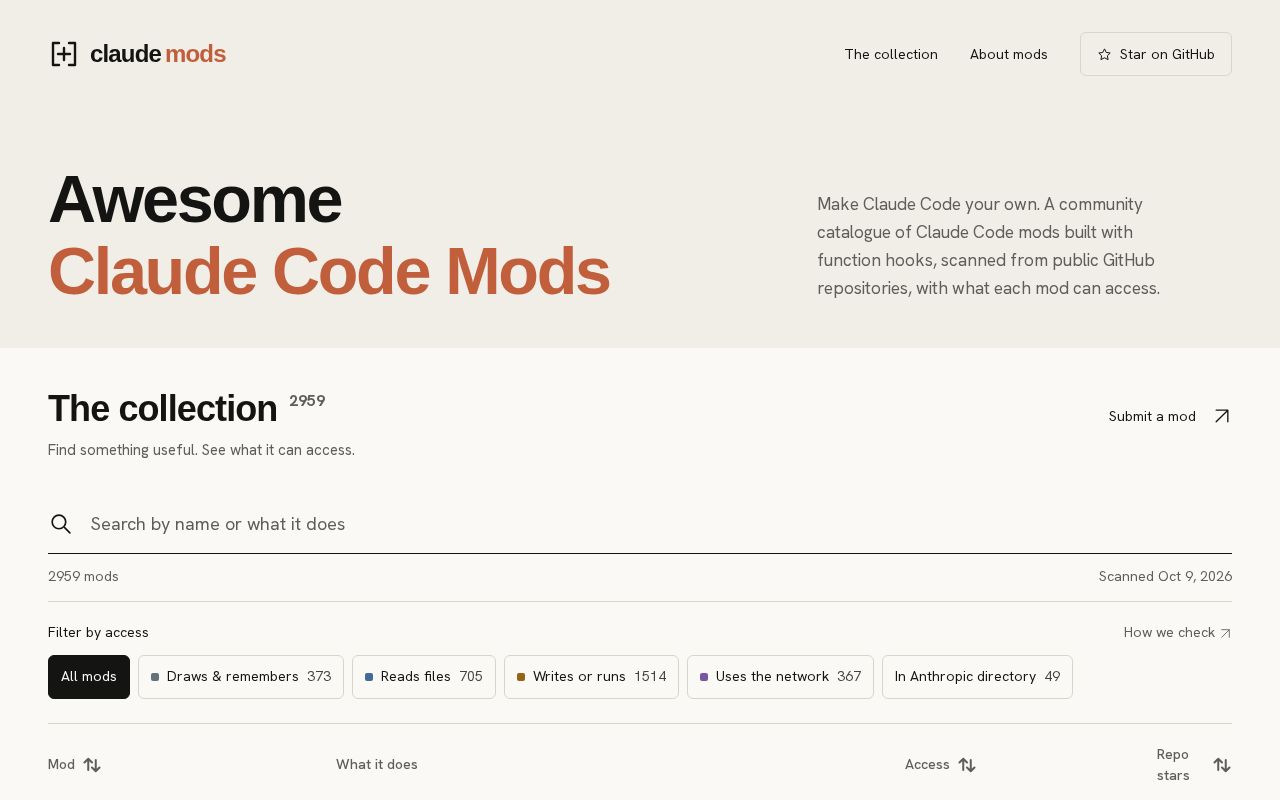Screen dimensions: 1280x800
Task: Click the claude mods bracket logo icon
Action: [x=64, y=54]
